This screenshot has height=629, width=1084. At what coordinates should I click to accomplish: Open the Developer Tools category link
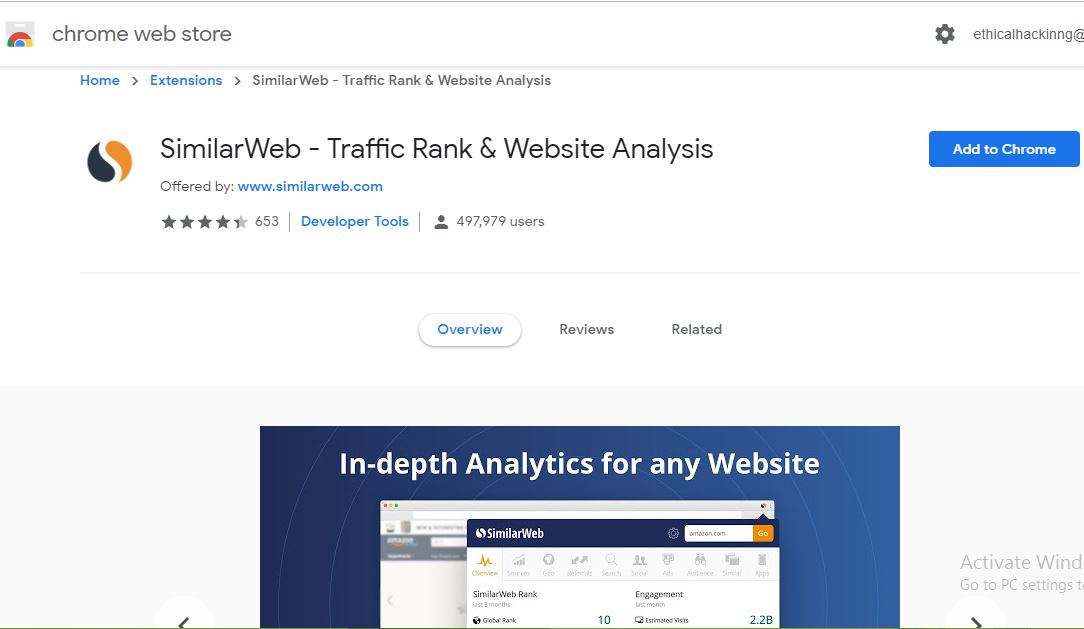(x=355, y=221)
